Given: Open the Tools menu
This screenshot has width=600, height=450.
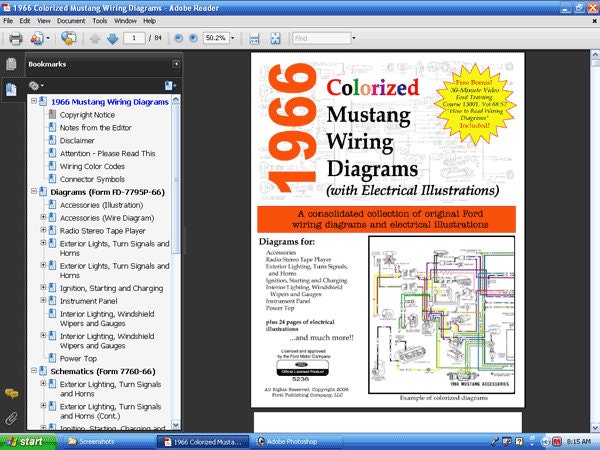Looking at the screenshot, I should (99, 21).
